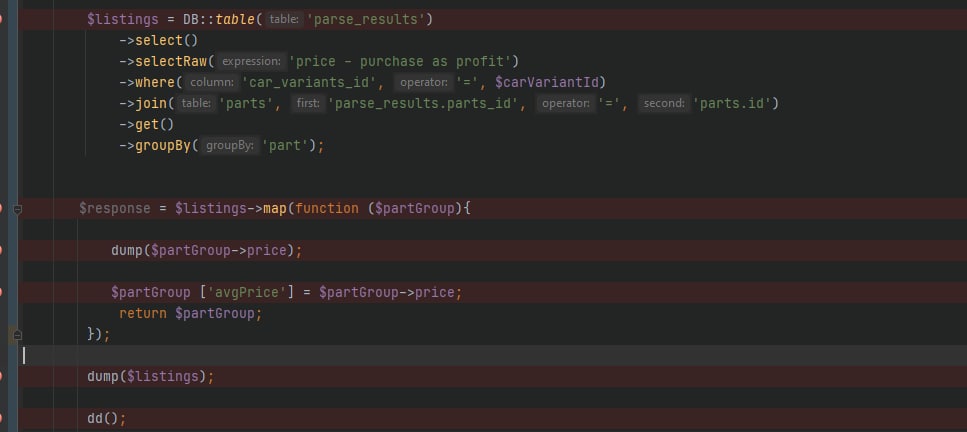Click the column: inlay hint
967x432 pixels.
pyautogui.click(x=211, y=83)
